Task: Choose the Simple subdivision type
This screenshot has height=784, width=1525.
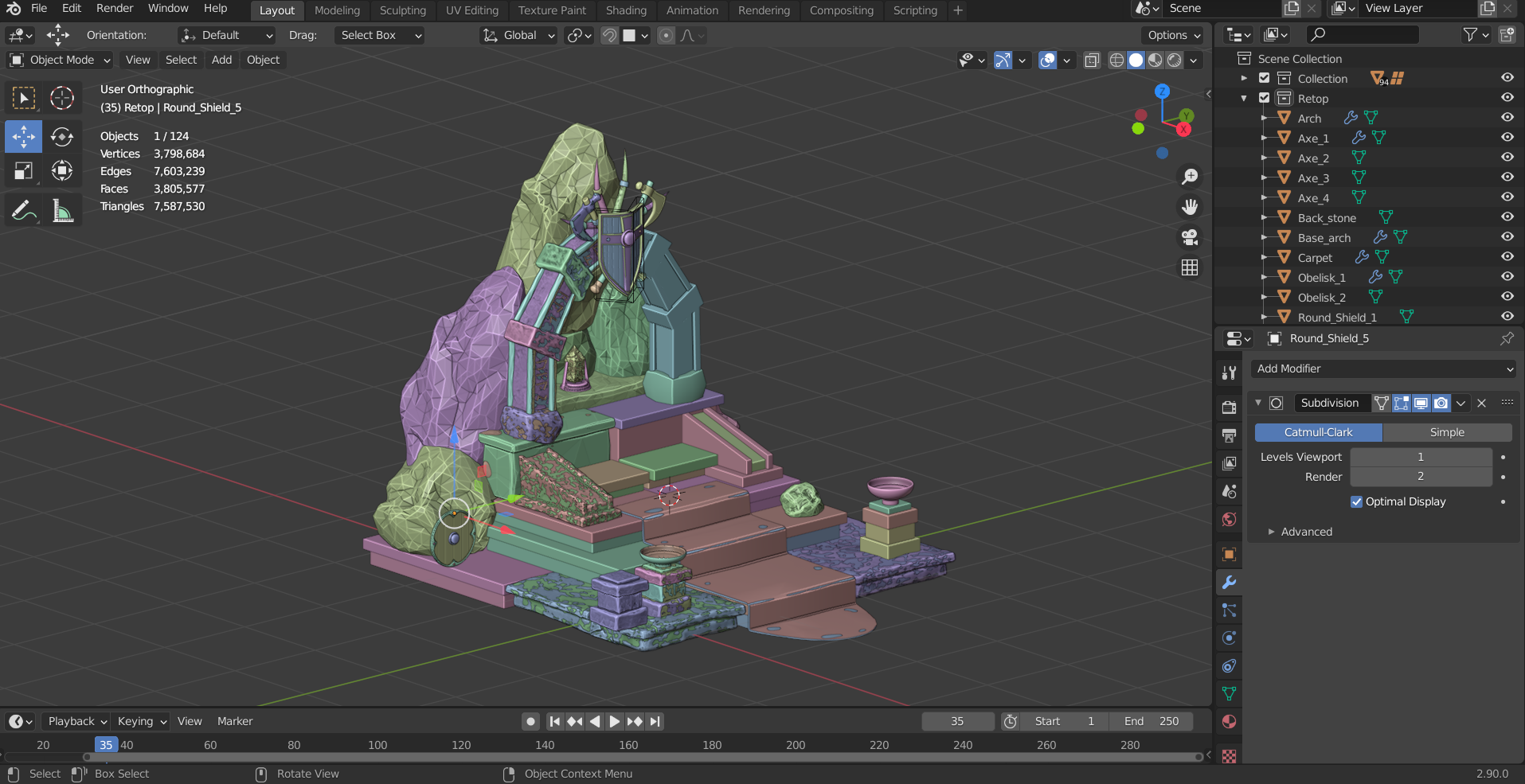Action: 1446,432
